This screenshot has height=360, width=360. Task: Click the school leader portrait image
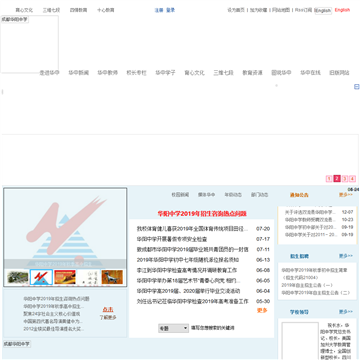tap(300, 341)
